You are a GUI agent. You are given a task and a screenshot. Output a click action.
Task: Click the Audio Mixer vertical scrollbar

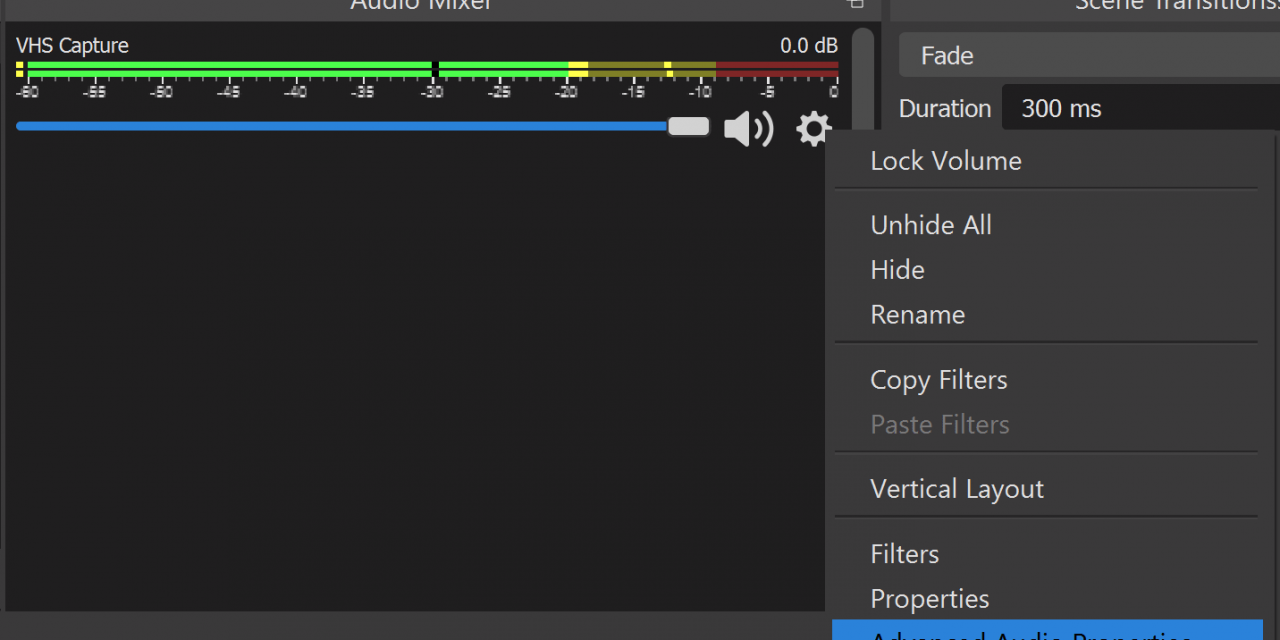862,80
